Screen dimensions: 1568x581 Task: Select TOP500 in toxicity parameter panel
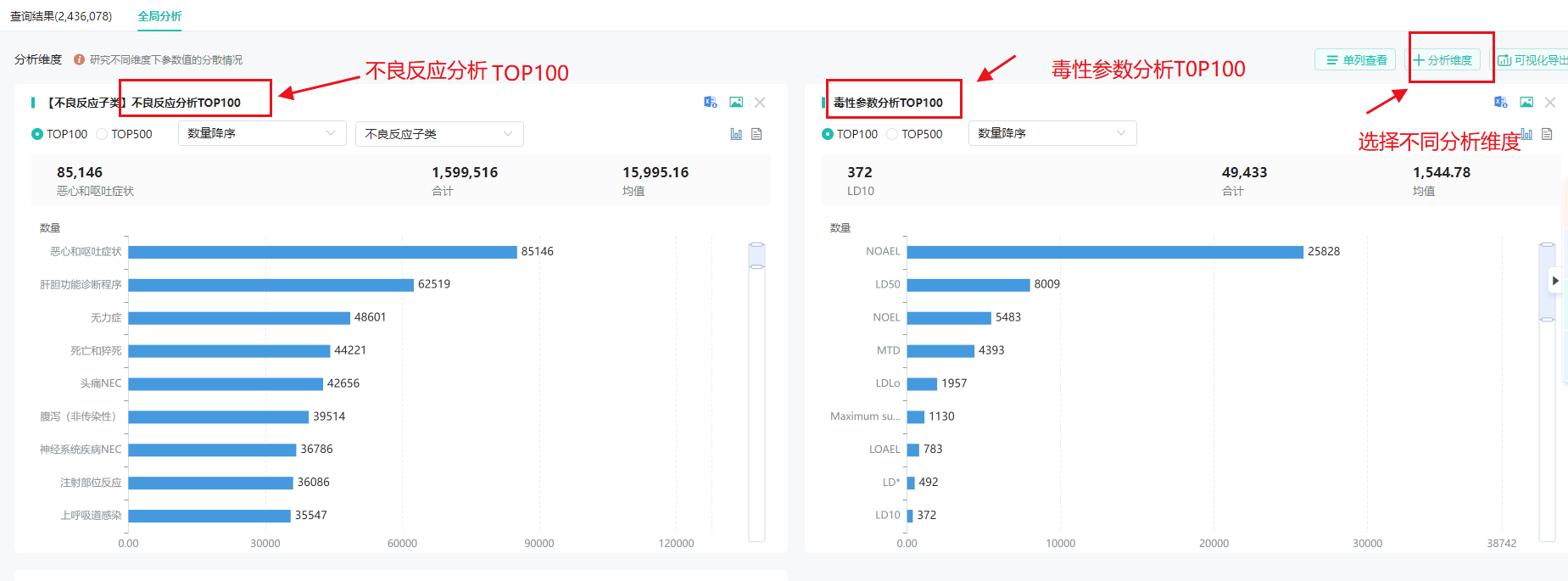[x=915, y=134]
